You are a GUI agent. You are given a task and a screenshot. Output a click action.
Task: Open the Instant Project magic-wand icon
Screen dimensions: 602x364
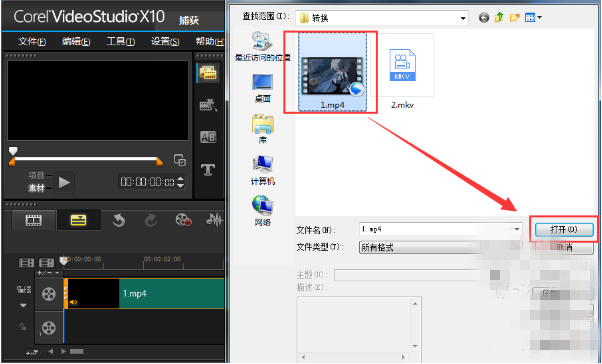(x=208, y=105)
